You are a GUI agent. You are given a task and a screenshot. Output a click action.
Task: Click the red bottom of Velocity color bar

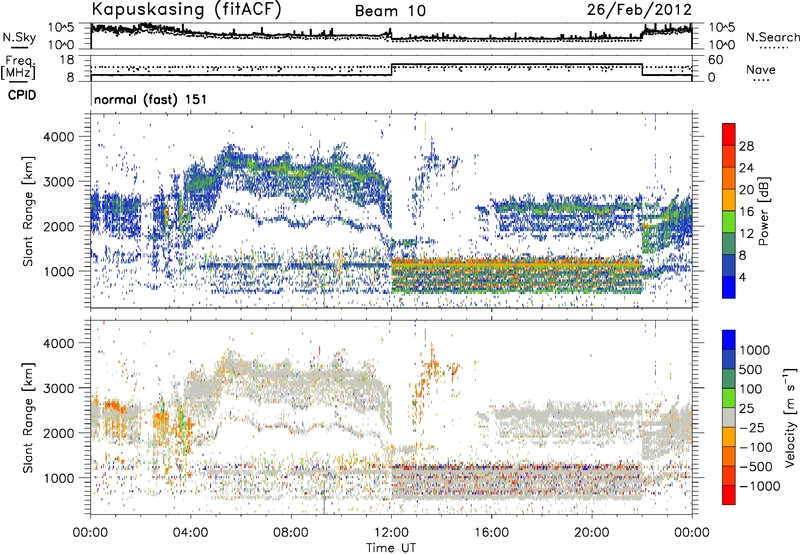(729, 495)
